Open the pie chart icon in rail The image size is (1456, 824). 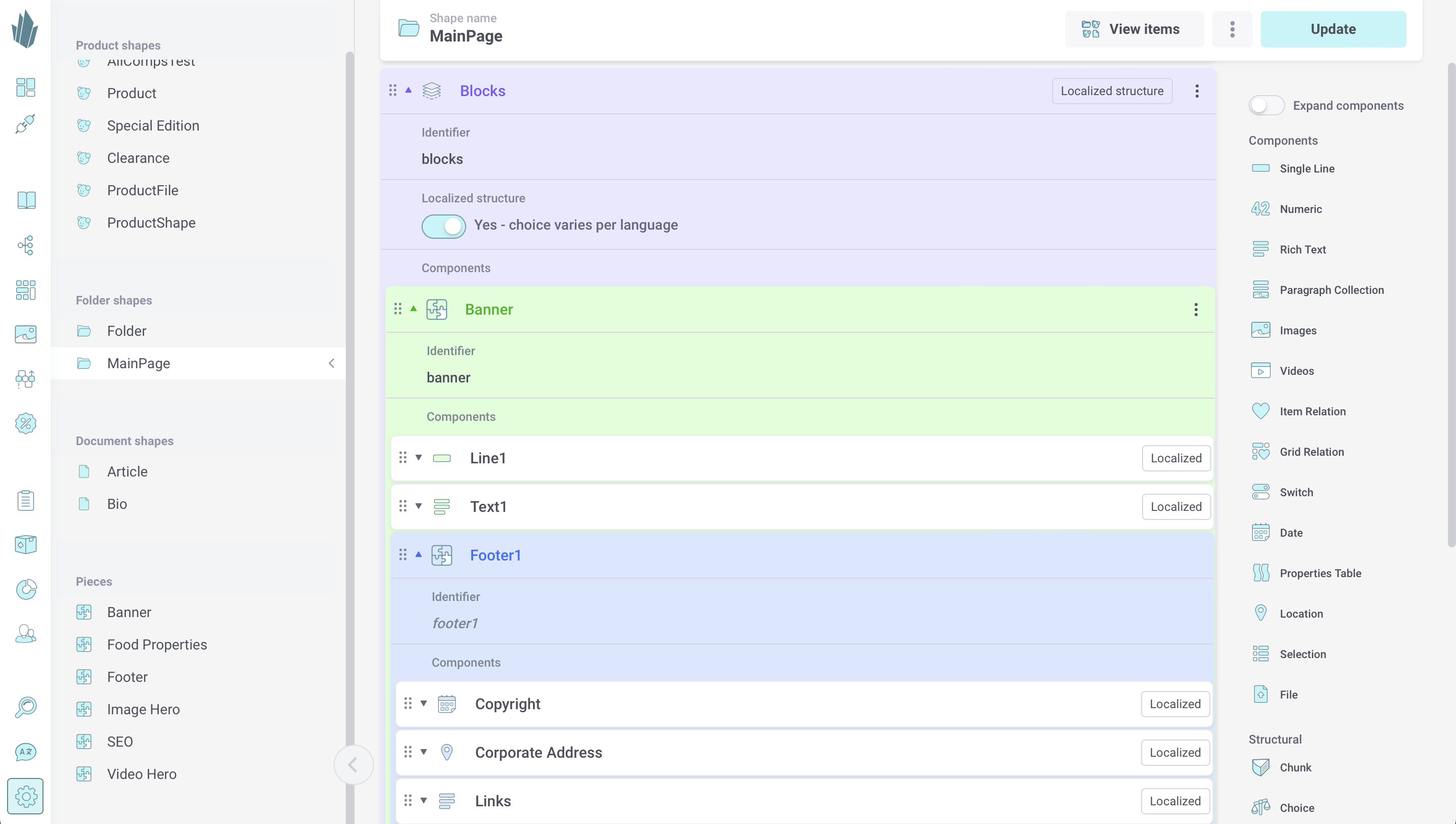point(25,589)
